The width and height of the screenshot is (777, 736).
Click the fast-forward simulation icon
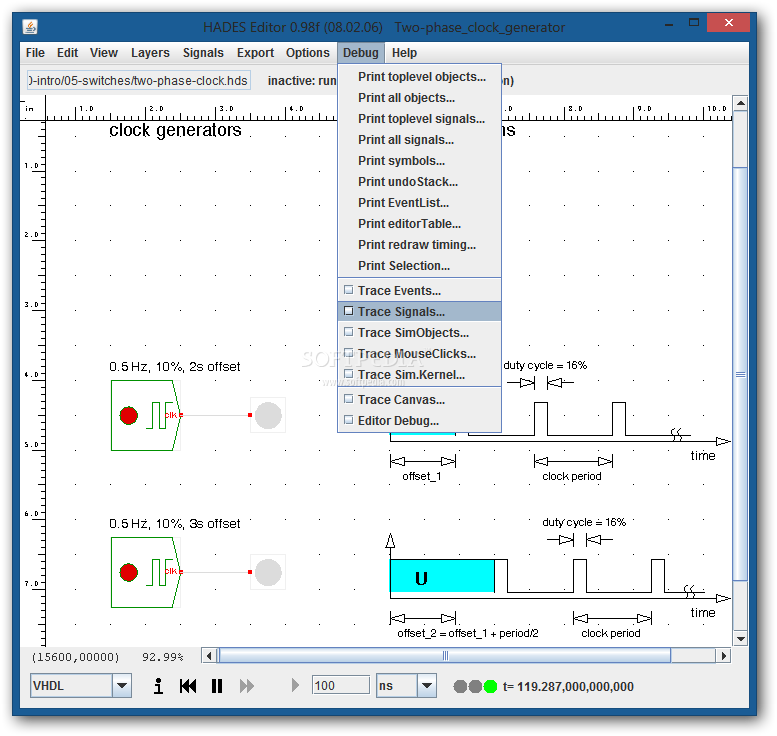pos(247,686)
